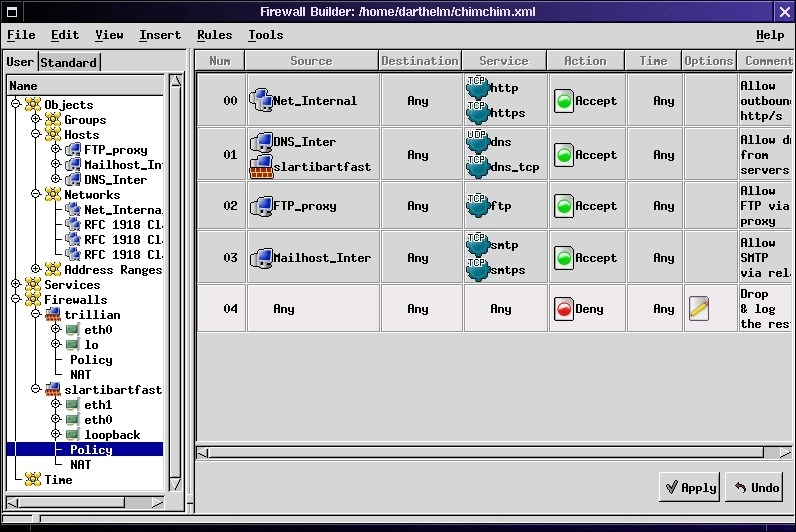Select the FTP_proxy host icon in rule 02

(260, 206)
